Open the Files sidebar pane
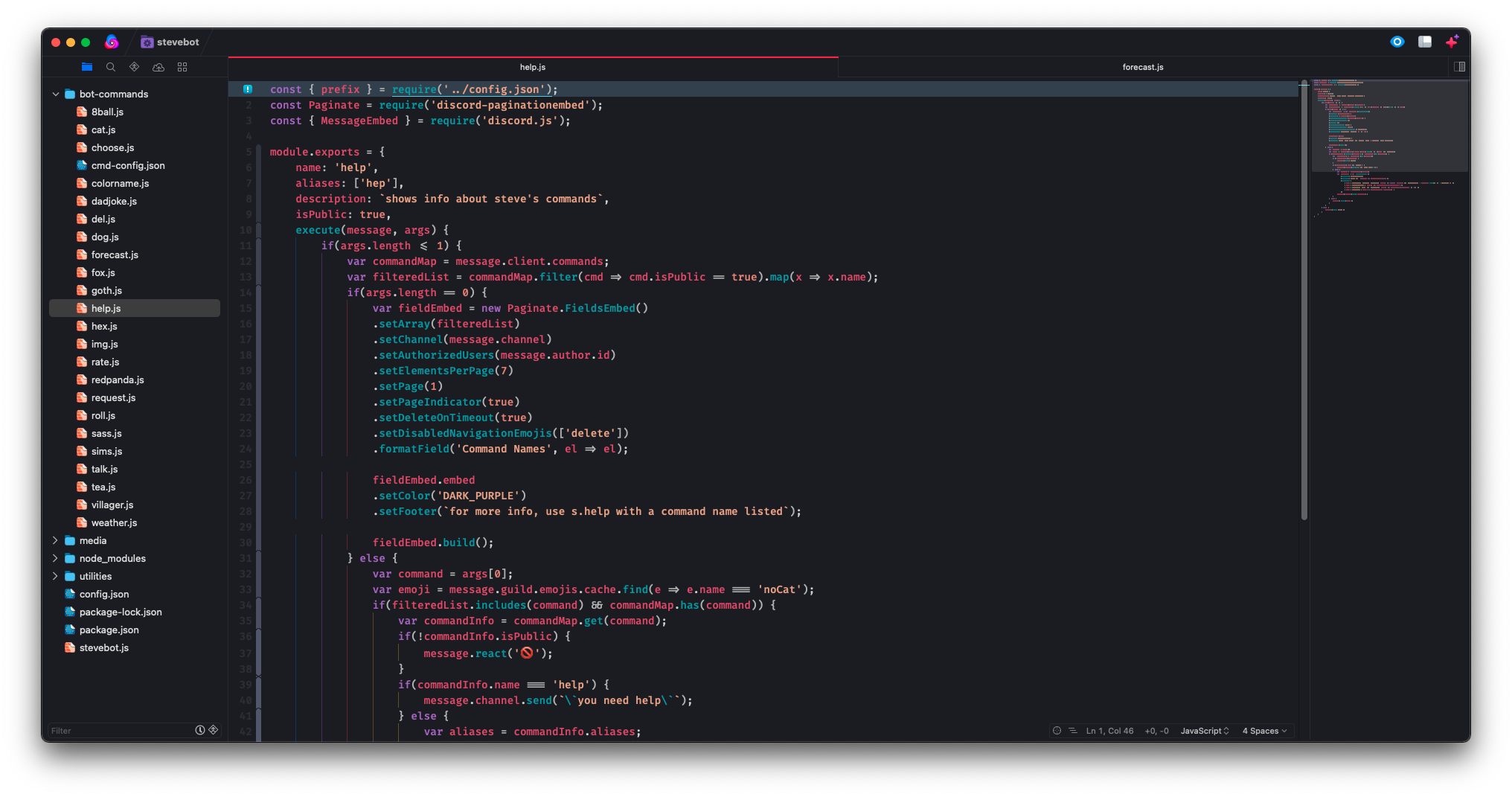The width and height of the screenshot is (1512, 797). click(87, 67)
